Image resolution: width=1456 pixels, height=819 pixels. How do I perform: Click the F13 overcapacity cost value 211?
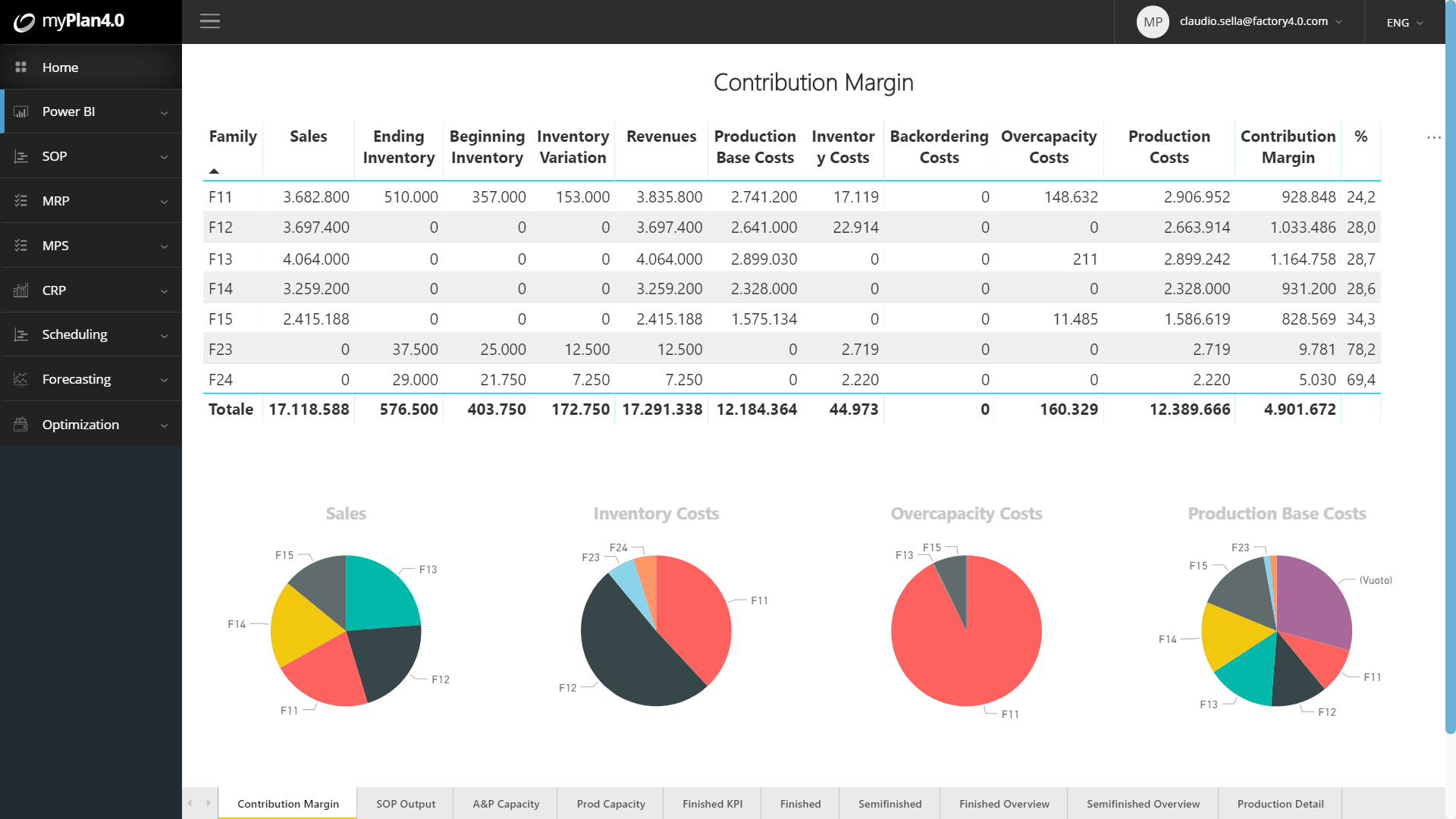pyautogui.click(x=1085, y=259)
